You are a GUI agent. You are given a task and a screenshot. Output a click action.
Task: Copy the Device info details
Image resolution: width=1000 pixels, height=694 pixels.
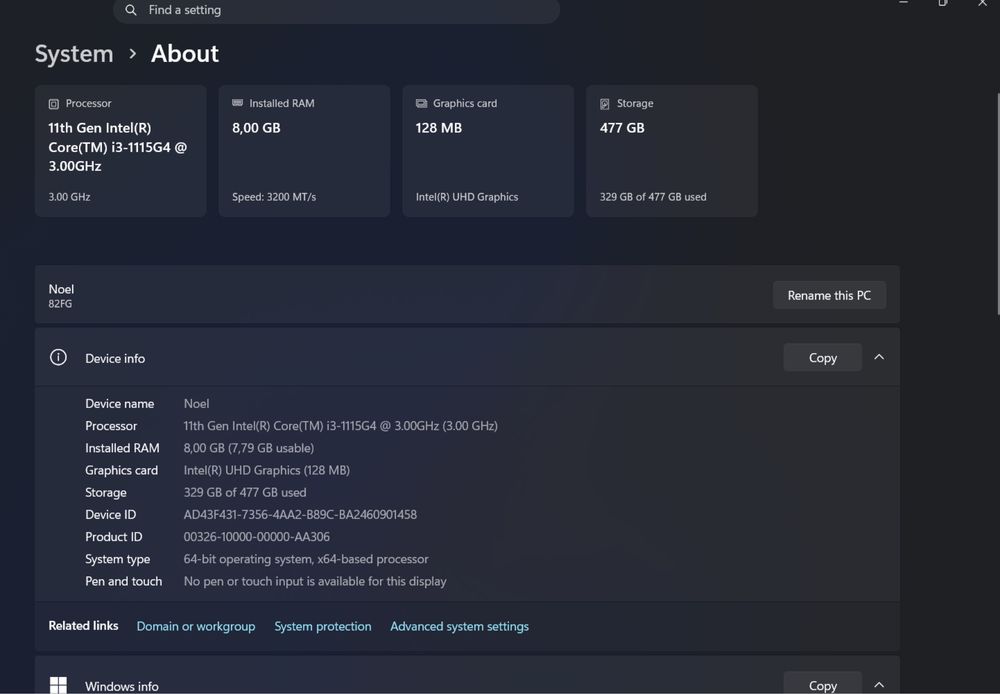point(823,358)
